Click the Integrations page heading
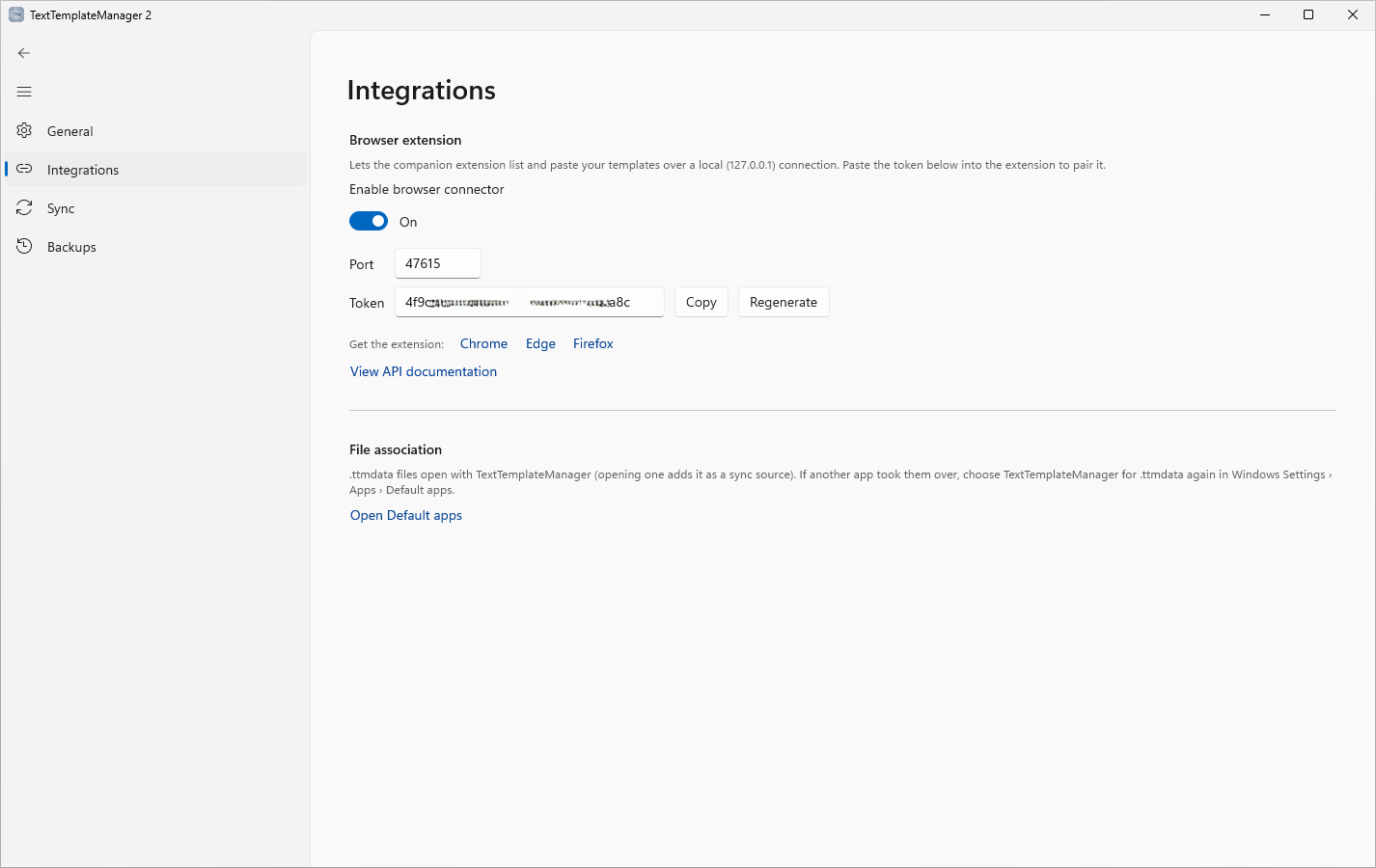Viewport: 1376px width, 868px height. pyautogui.click(x=422, y=90)
